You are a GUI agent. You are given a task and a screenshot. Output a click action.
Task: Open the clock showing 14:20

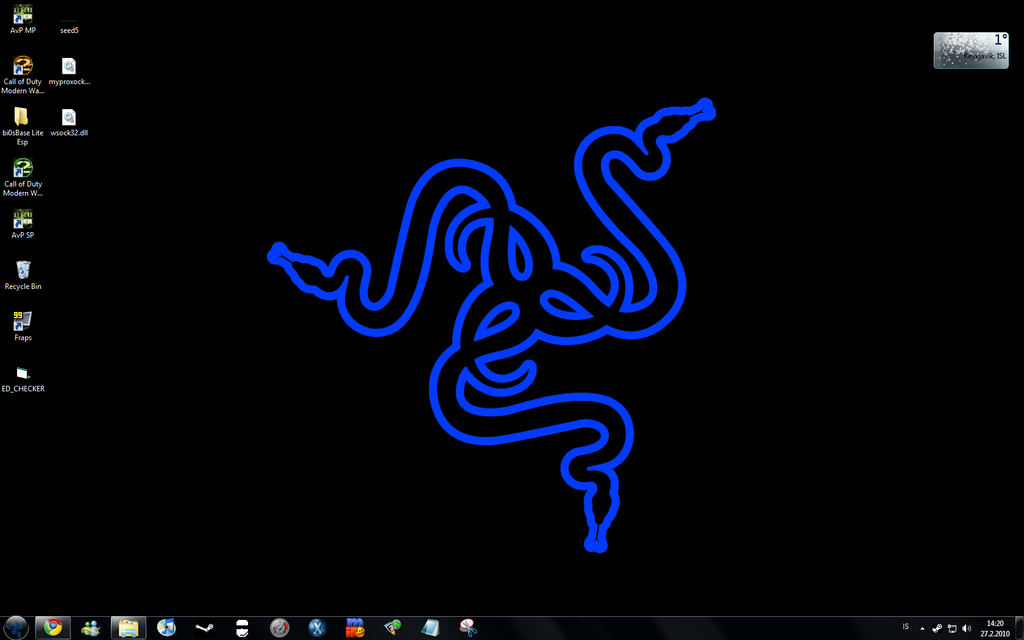pyautogui.click(x=995, y=628)
